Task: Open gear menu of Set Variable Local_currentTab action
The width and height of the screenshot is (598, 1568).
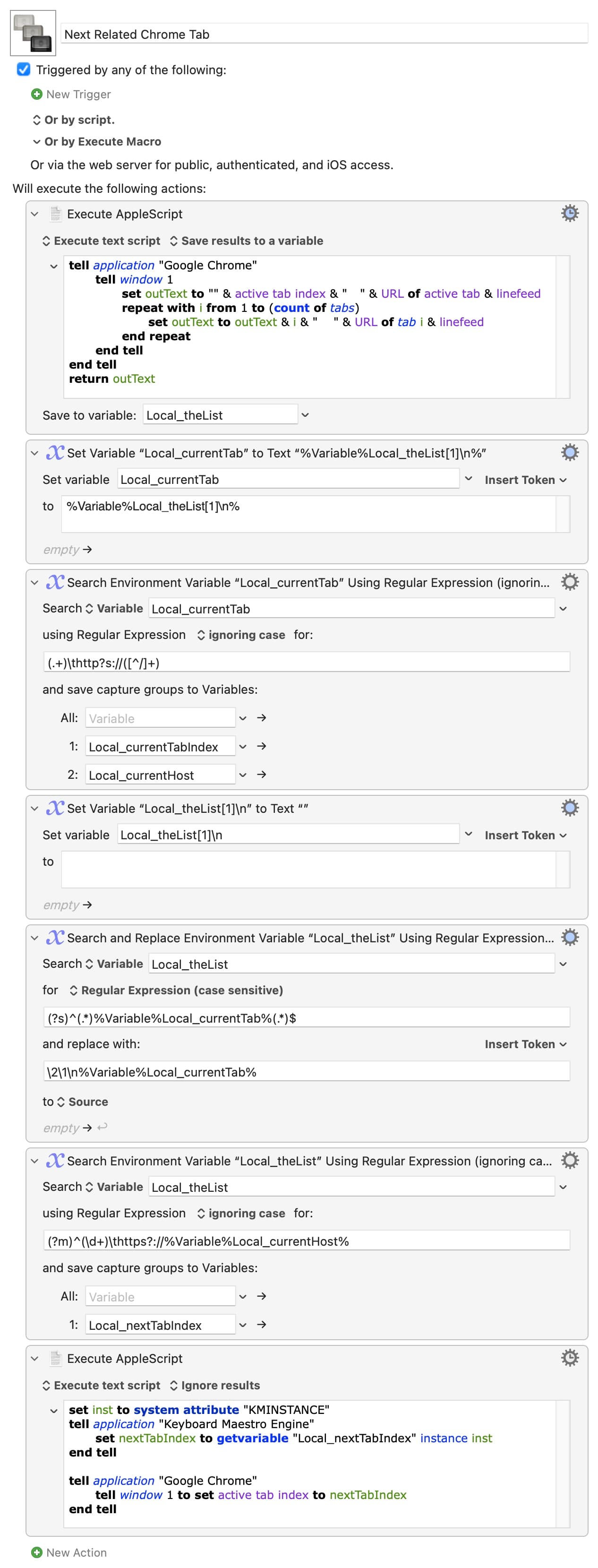Action: point(569,452)
